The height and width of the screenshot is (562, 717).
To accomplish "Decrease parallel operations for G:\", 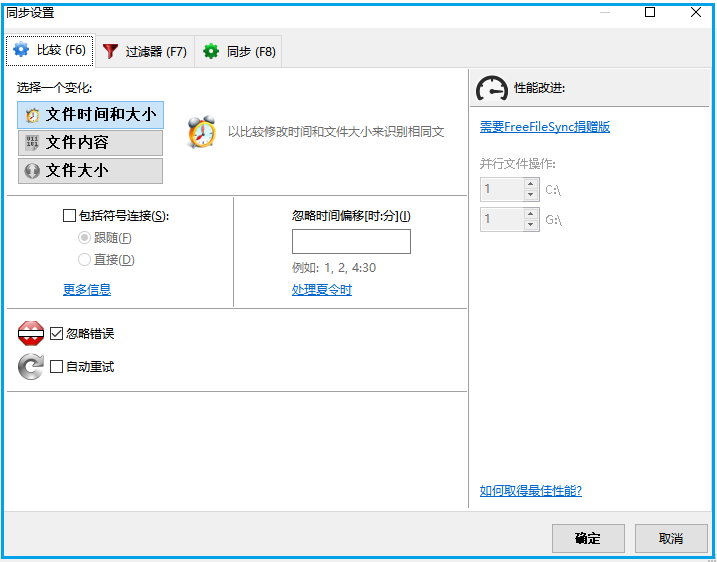I will 530,225.
